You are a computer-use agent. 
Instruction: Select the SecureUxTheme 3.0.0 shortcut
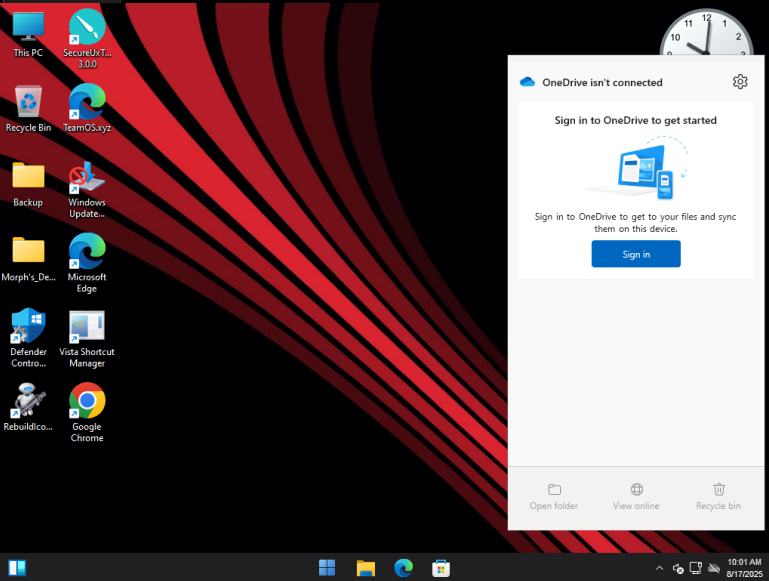[x=87, y=38]
